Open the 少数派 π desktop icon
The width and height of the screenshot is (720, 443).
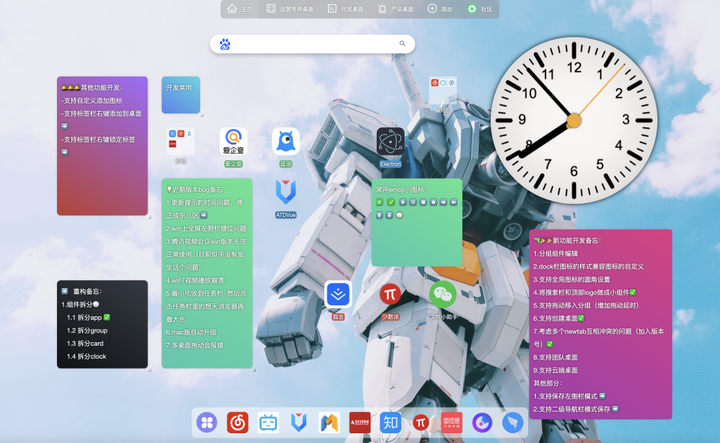pyautogui.click(x=390, y=294)
